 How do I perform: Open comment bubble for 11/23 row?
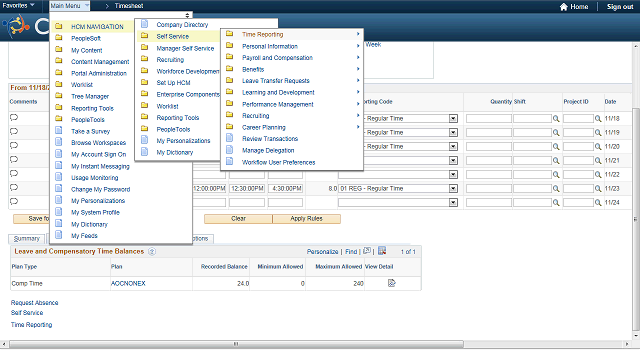click(14, 187)
